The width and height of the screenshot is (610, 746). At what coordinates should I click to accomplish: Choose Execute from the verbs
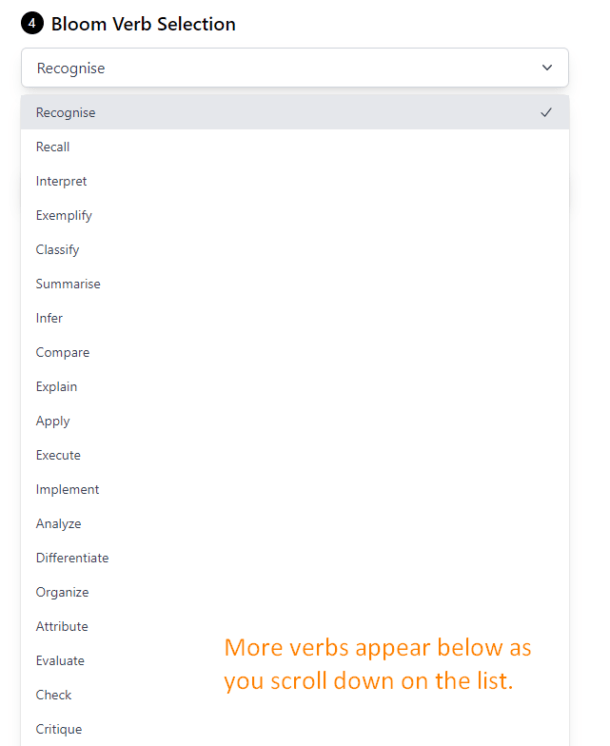coord(58,455)
